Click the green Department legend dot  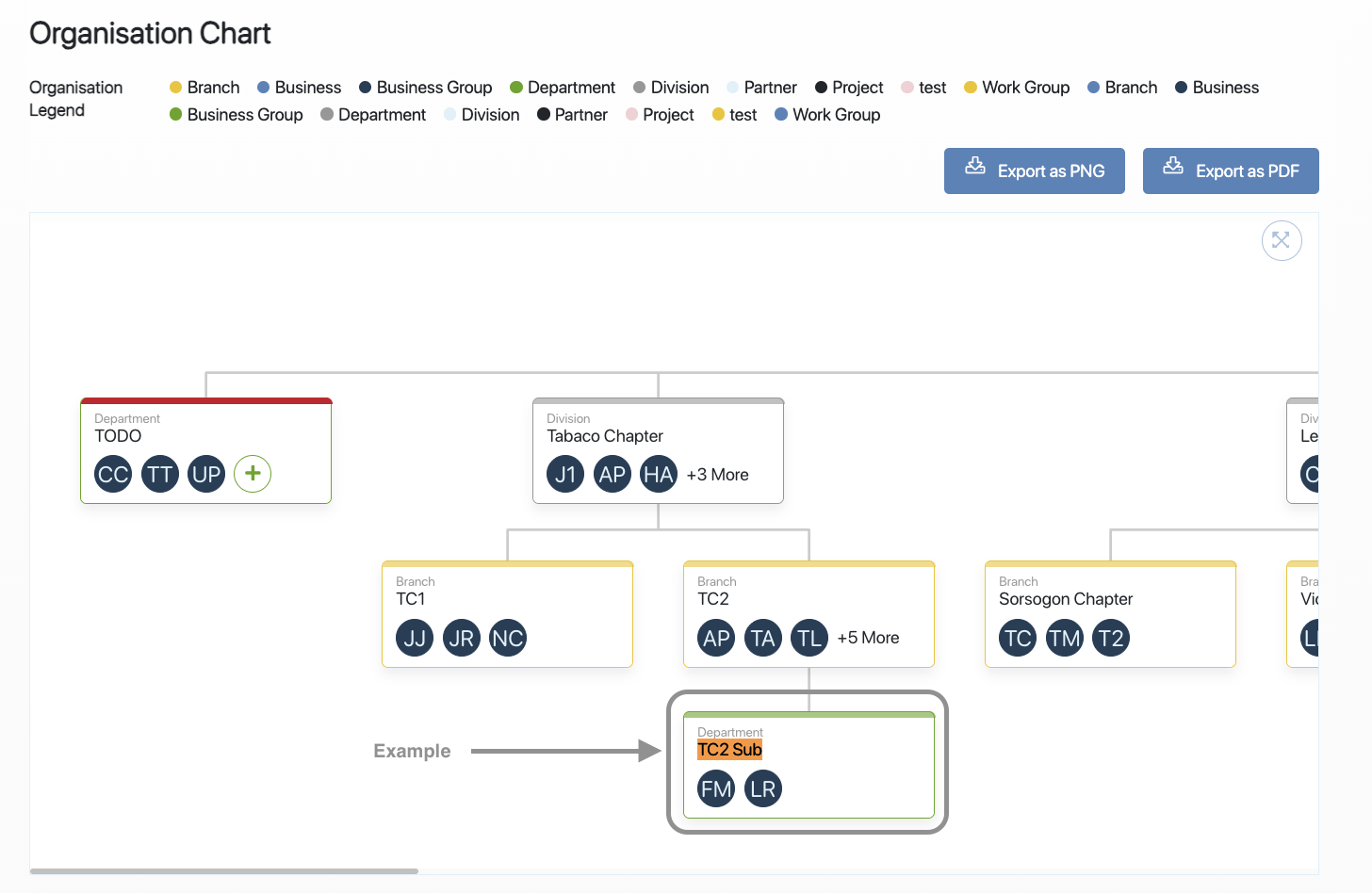click(x=516, y=88)
